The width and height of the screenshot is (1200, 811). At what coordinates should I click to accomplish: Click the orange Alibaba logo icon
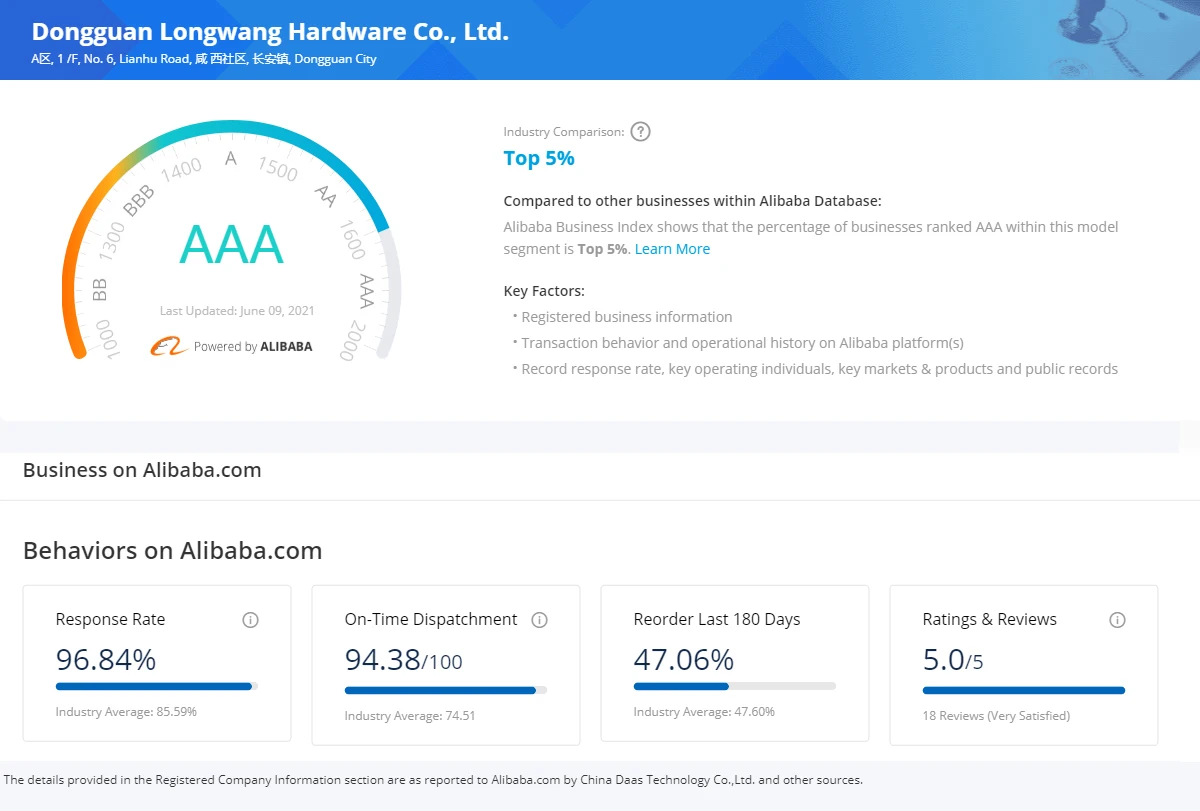click(169, 346)
